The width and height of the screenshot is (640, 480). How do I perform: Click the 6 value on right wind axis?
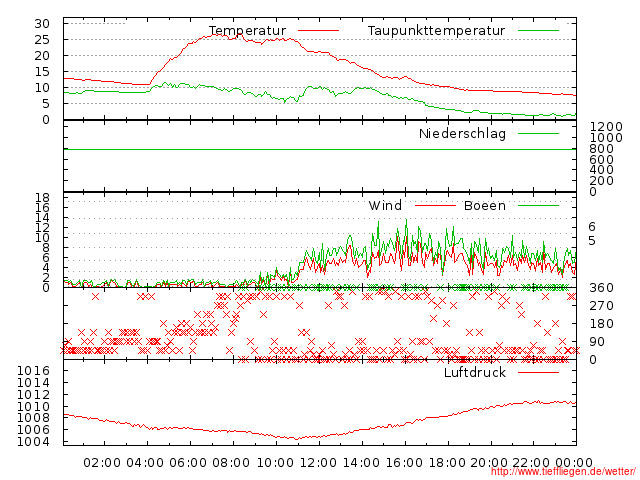coord(592,227)
